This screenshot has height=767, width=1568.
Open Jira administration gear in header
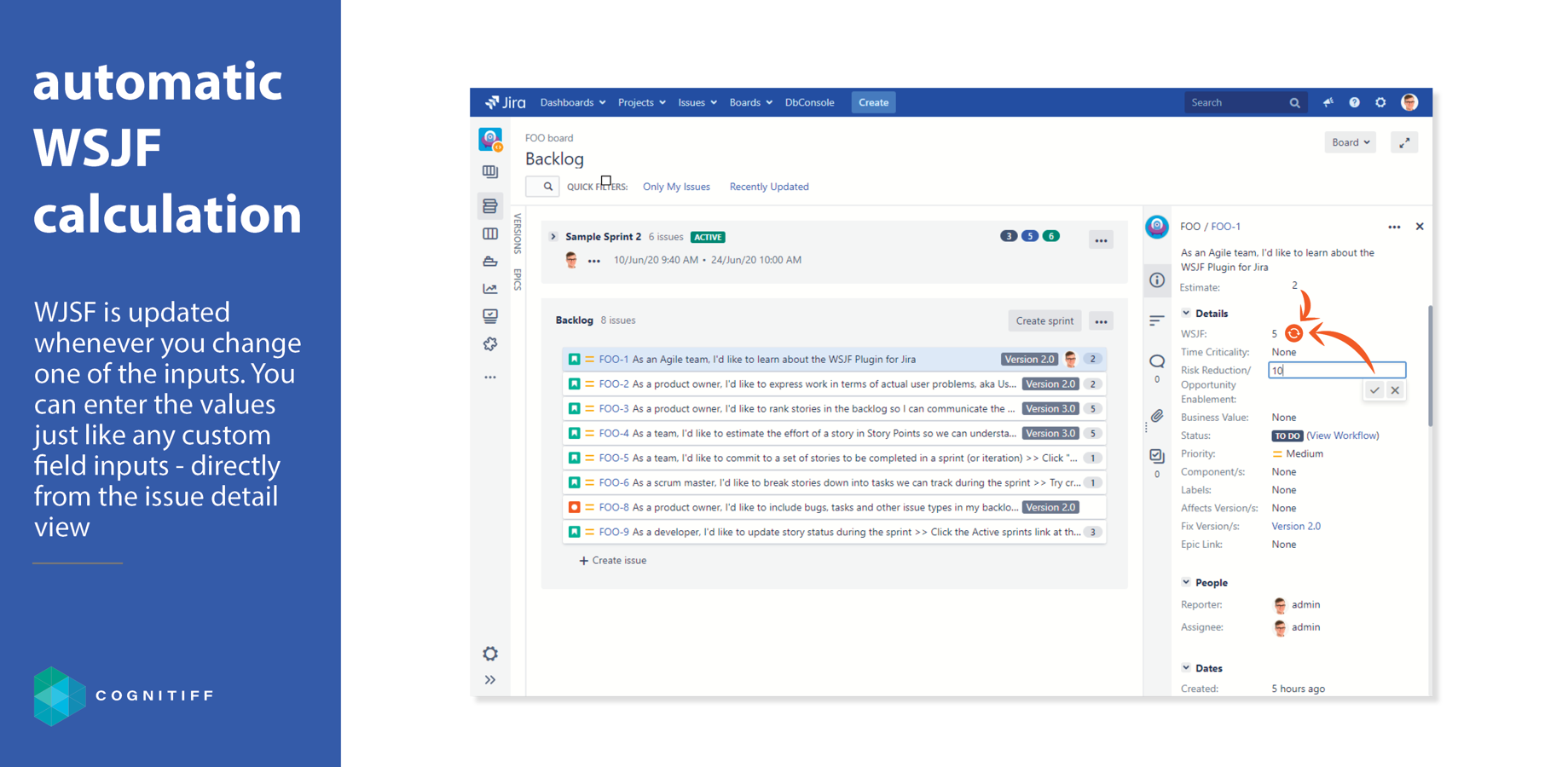1380,102
